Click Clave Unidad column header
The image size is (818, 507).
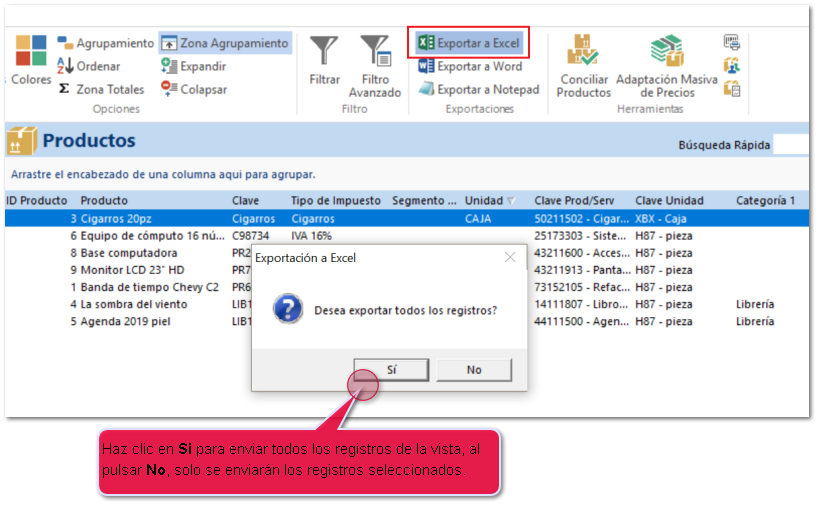(669, 200)
